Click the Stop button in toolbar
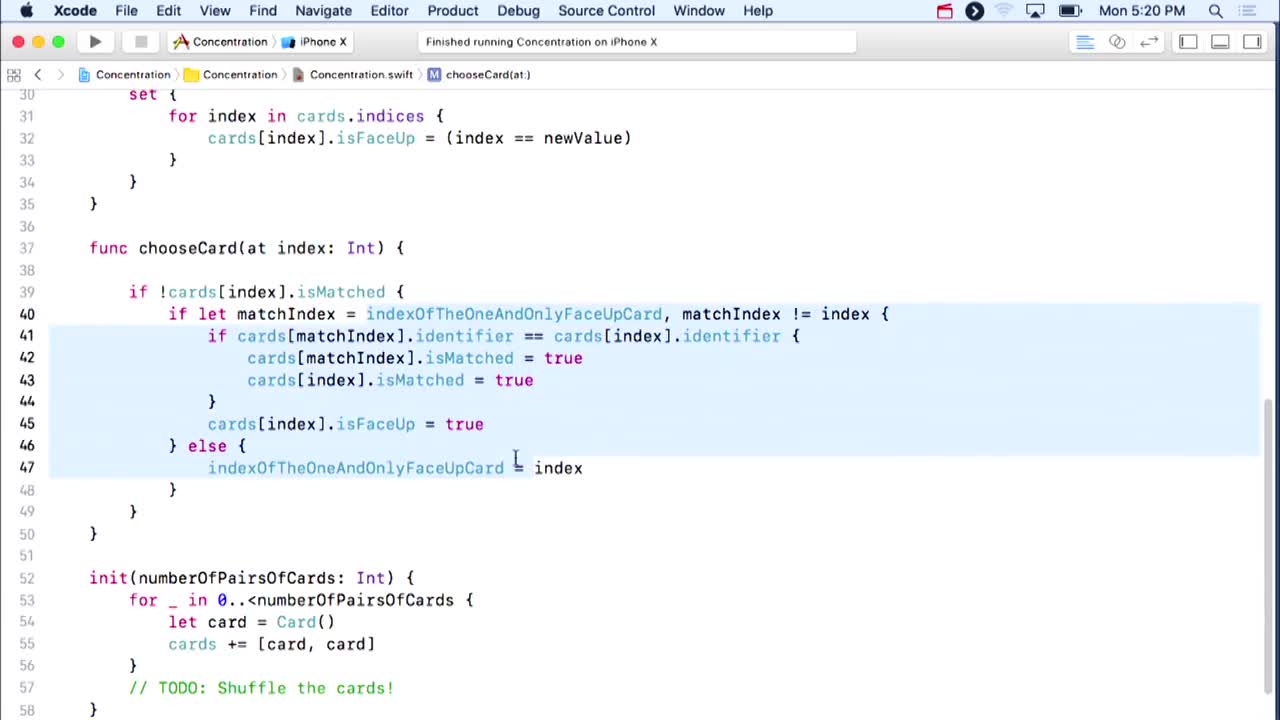This screenshot has height=720, width=1280. pos(141,42)
